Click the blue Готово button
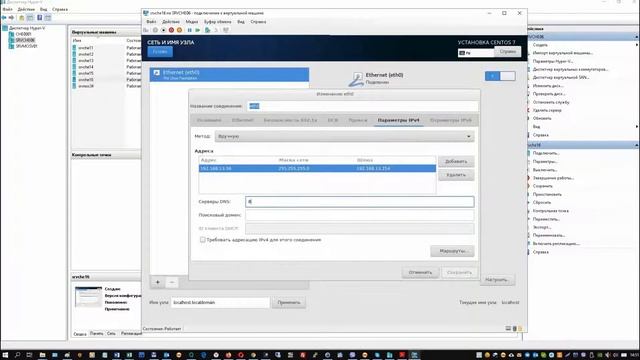640x360 pixels. 160,52
